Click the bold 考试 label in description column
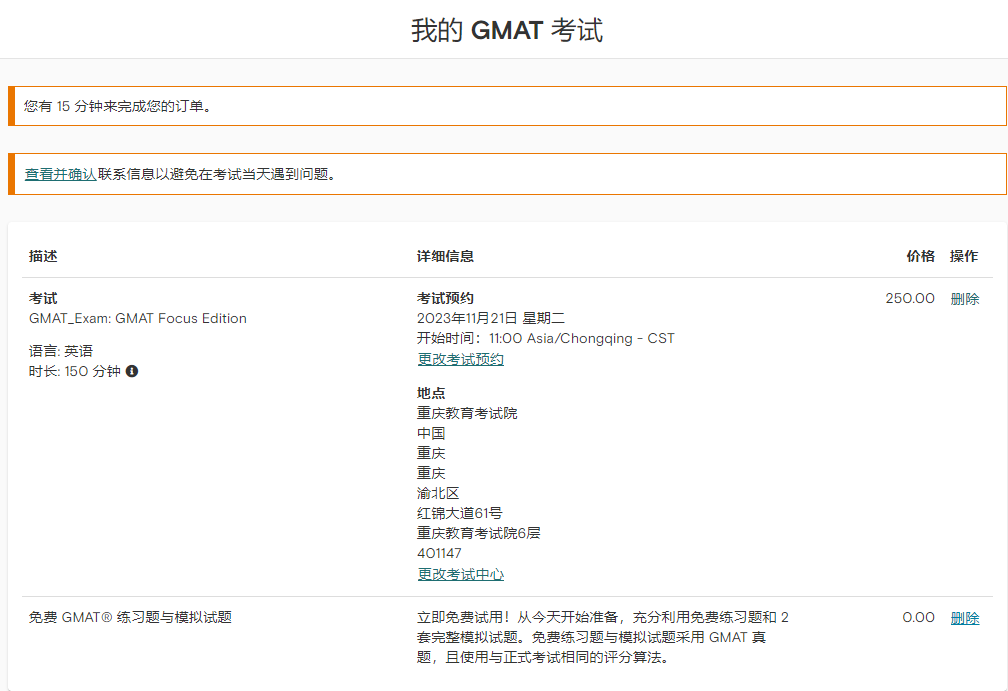 point(43,298)
